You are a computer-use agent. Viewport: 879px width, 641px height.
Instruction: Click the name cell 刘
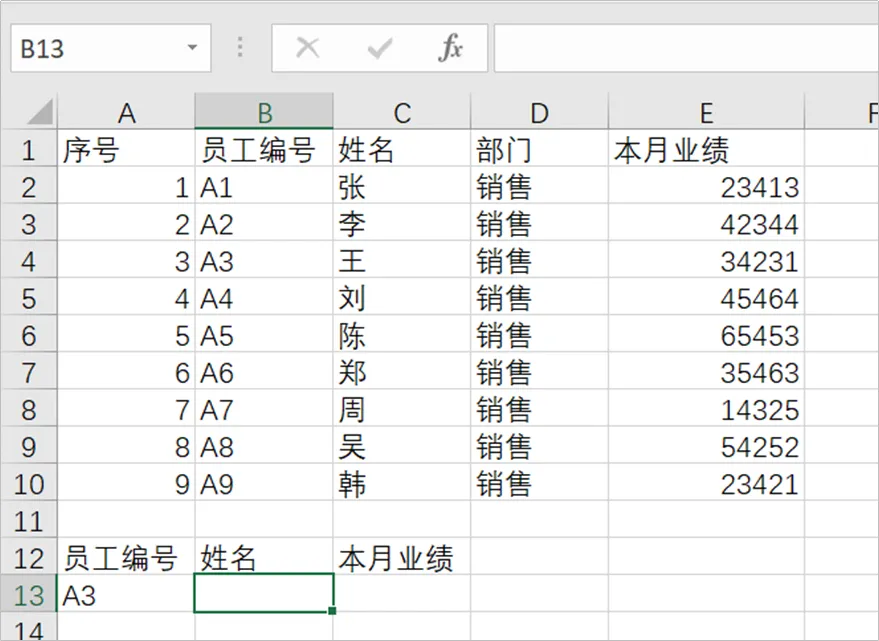click(401, 297)
